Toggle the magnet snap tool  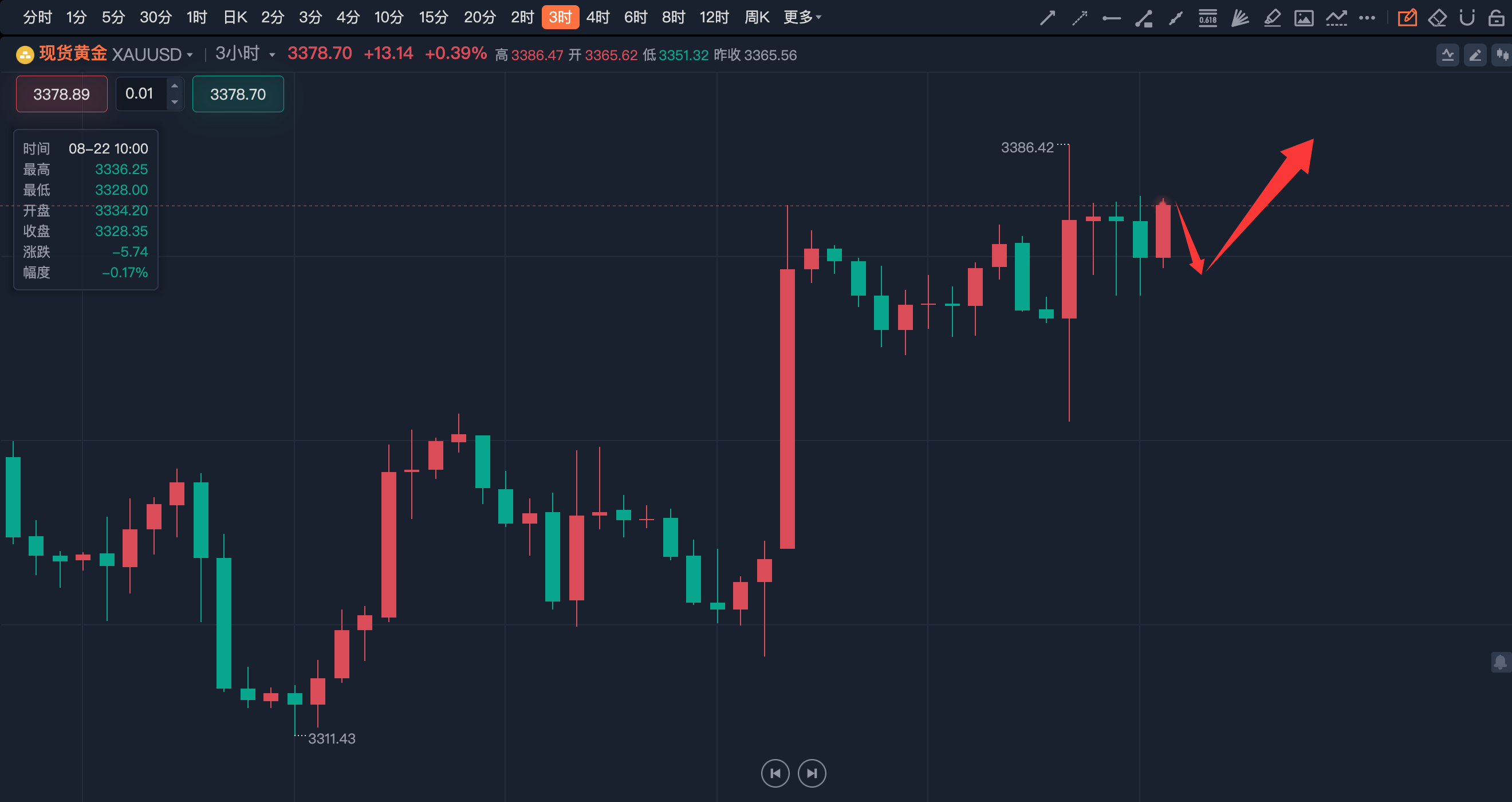[1467, 18]
